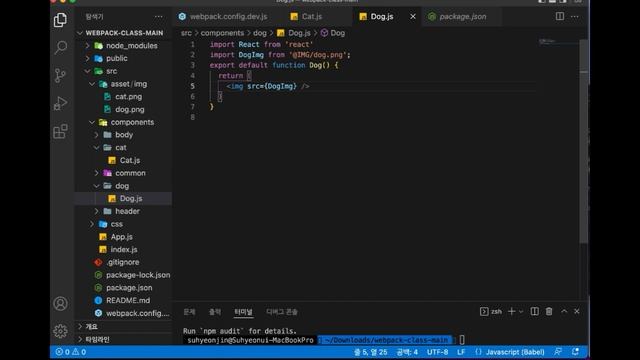Collapse the asset/img folder
This screenshot has width=640, height=360.
123,84
